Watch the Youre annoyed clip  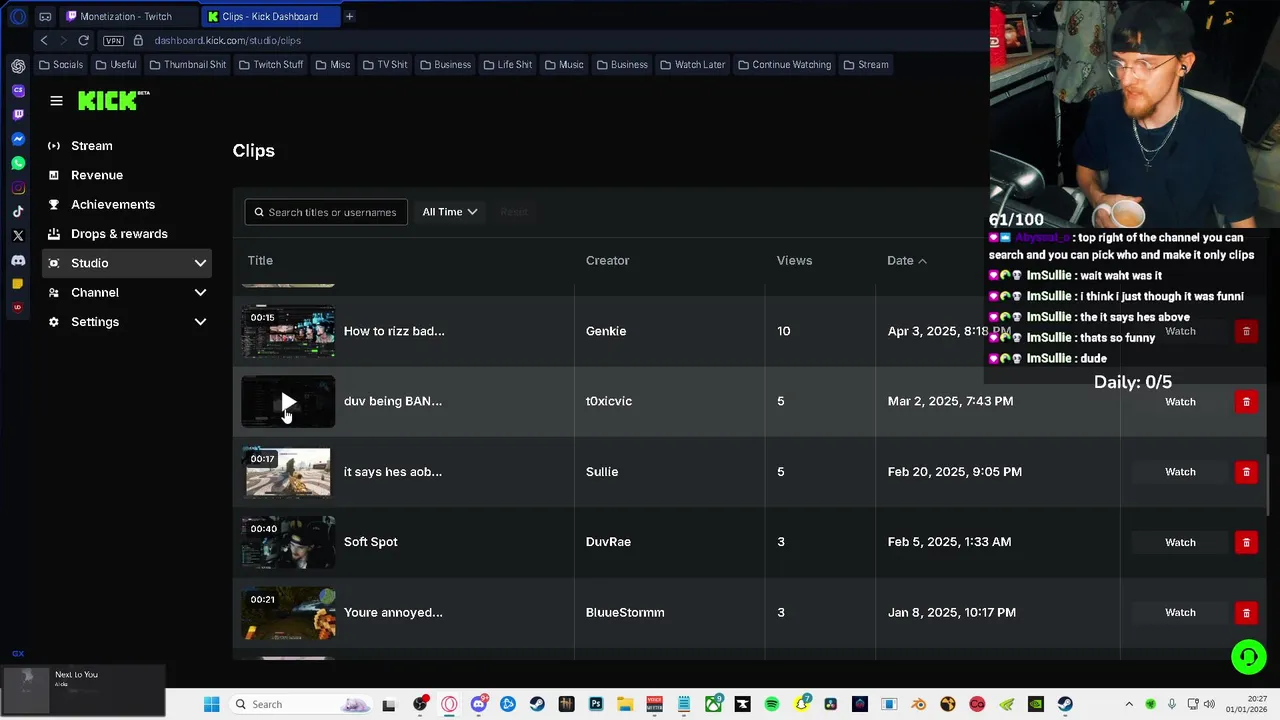pyautogui.click(x=1180, y=612)
